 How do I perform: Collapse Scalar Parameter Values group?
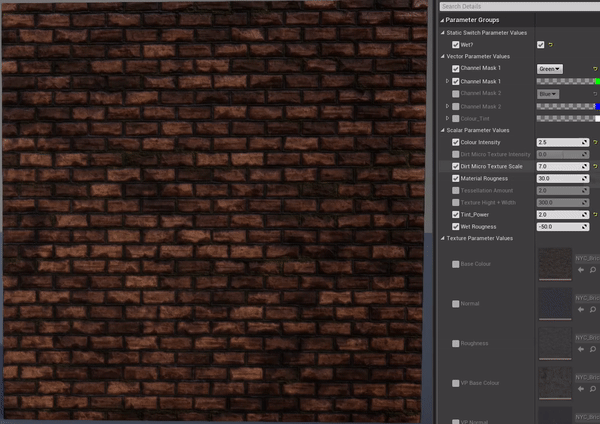coord(443,130)
